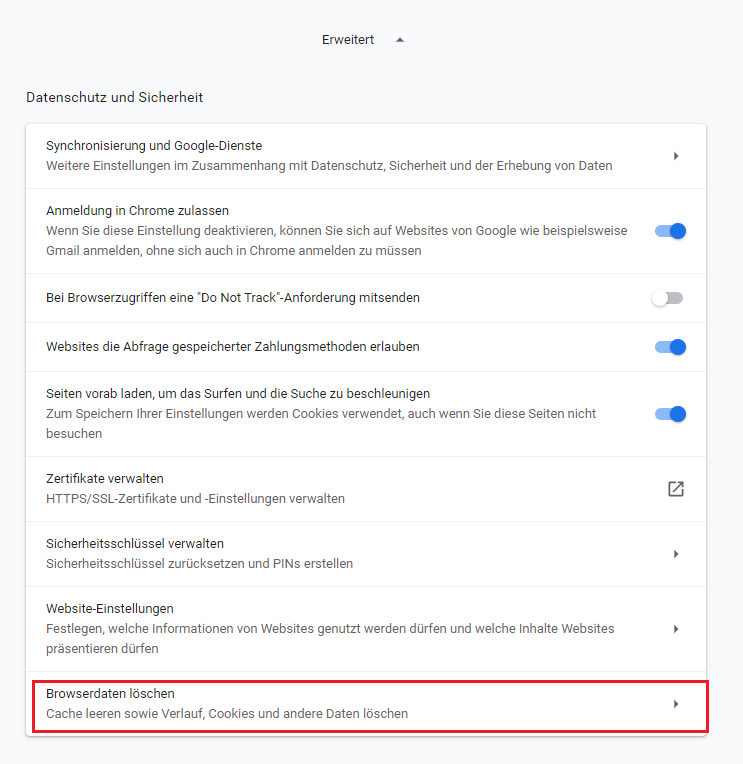
Task: Click the Do Not Track-Anforderung label text
Action: [x=233, y=298]
